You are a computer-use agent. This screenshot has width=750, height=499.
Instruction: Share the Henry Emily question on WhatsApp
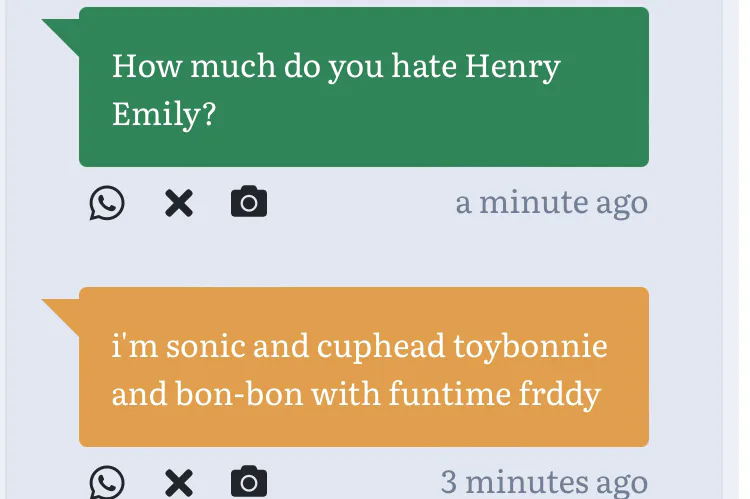[107, 203]
